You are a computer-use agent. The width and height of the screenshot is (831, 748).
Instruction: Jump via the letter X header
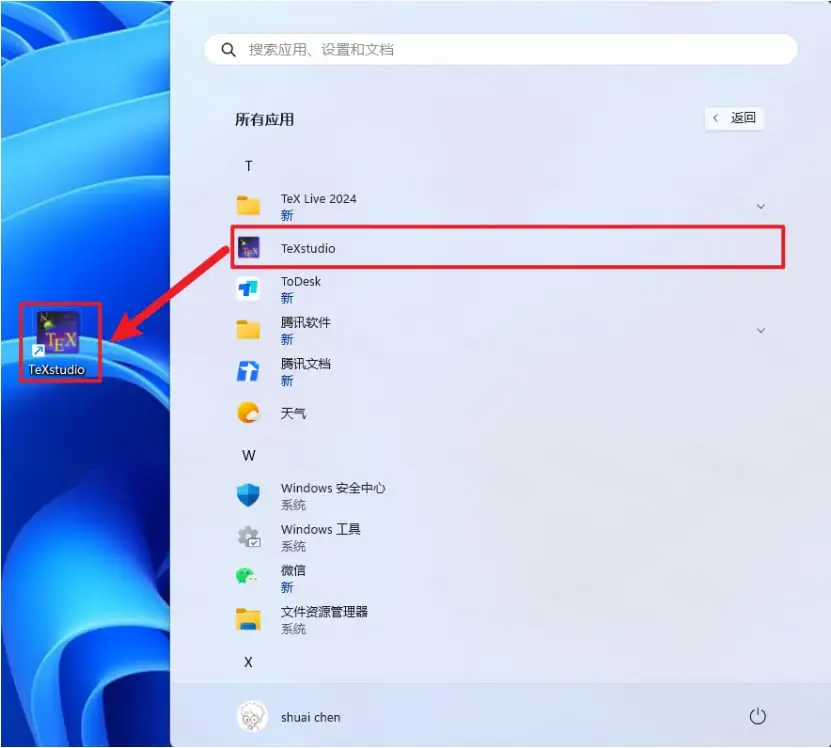248,662
